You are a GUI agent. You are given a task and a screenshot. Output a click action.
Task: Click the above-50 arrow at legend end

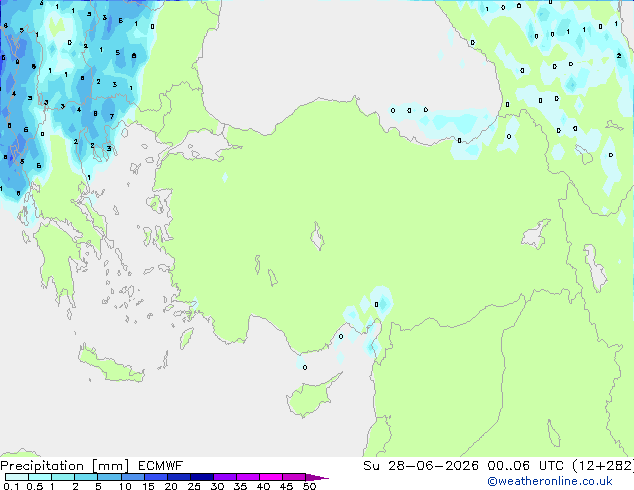pos(317,477)
